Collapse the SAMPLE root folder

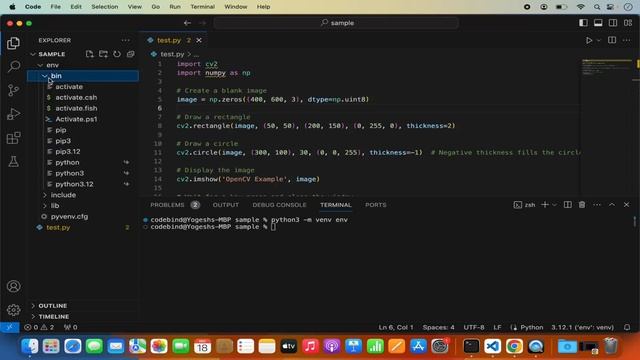point(33,54)
